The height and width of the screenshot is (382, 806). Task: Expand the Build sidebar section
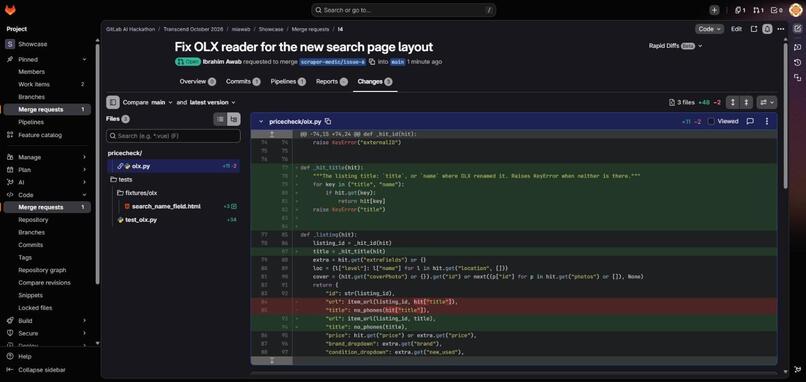click(x=84, y=320)
